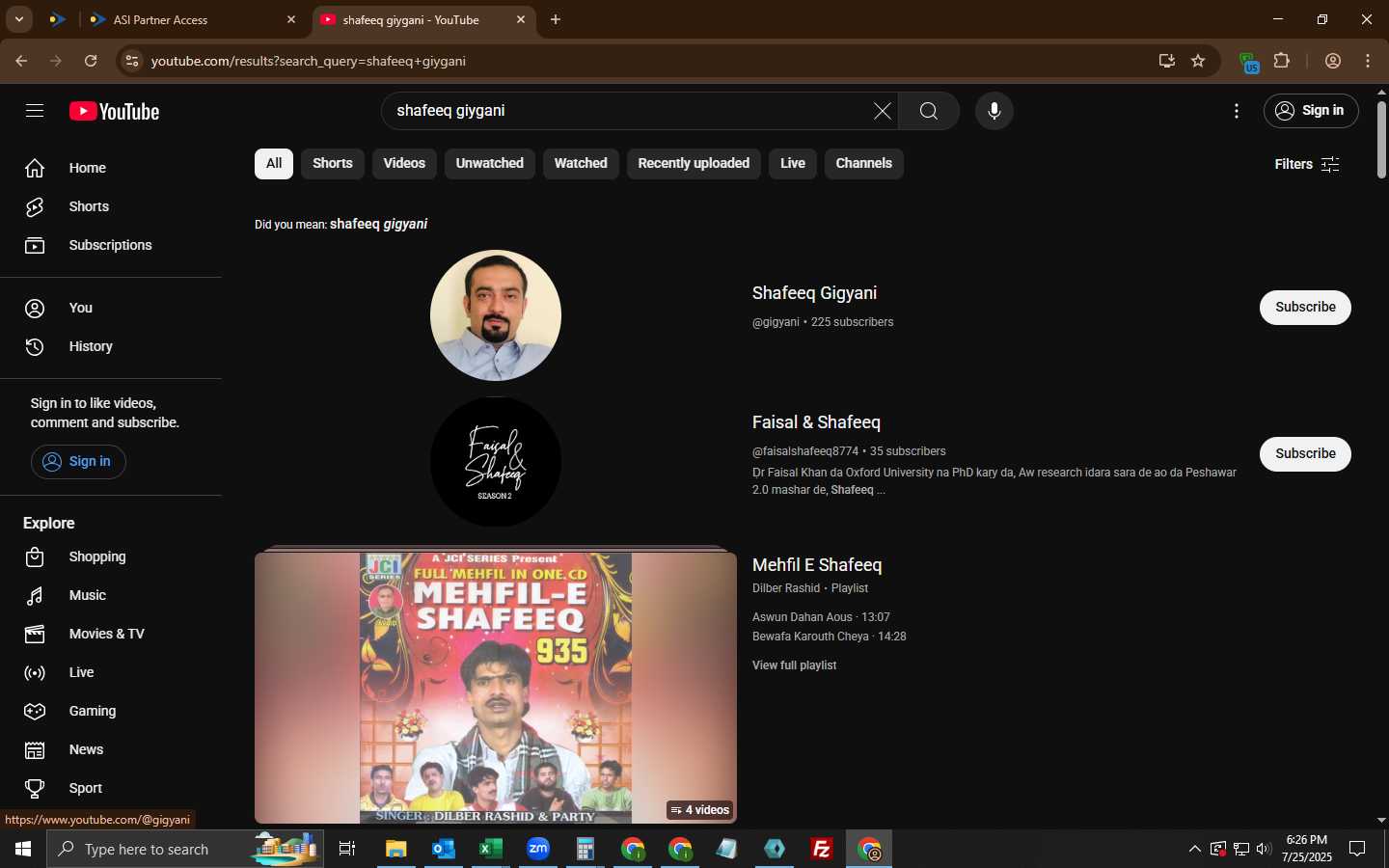Image resolution: width=1389 pixels, height=868 pixels.
Task: Open the Mehfil-E Shafeeq playlist thumbnail
Action: tap(496, 687)
